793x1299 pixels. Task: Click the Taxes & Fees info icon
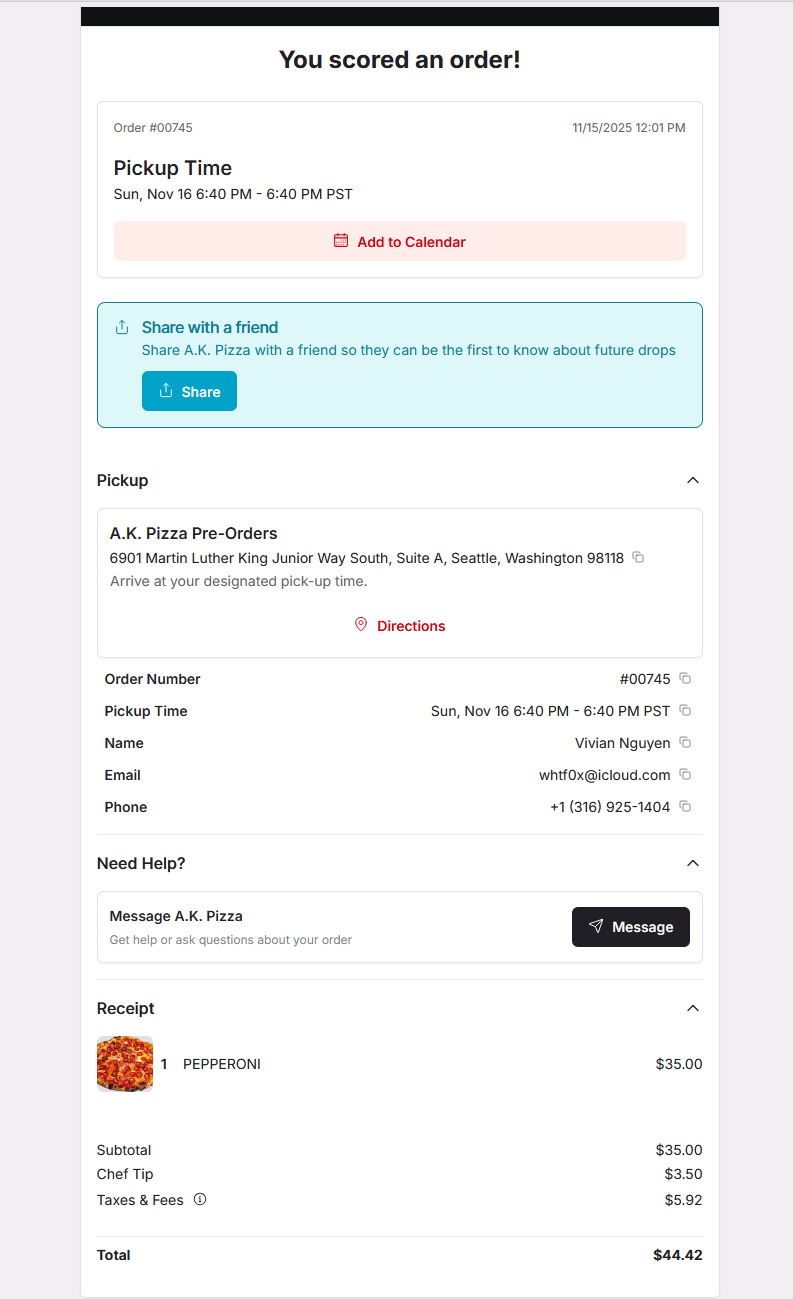point(200,1199)
